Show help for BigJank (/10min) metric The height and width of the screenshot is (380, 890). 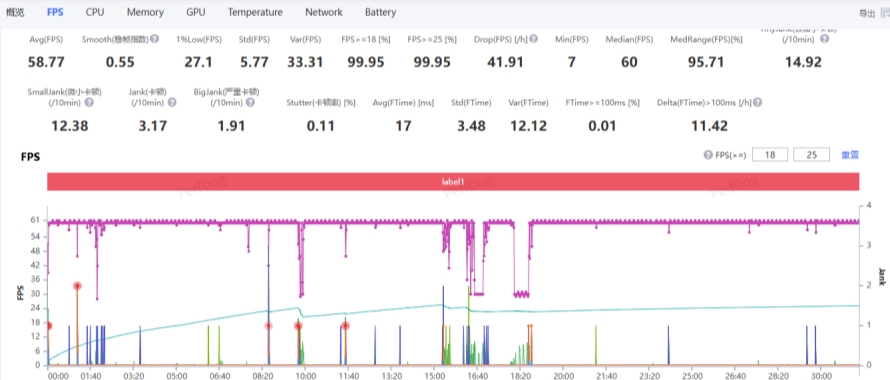[x=250, y=103]
